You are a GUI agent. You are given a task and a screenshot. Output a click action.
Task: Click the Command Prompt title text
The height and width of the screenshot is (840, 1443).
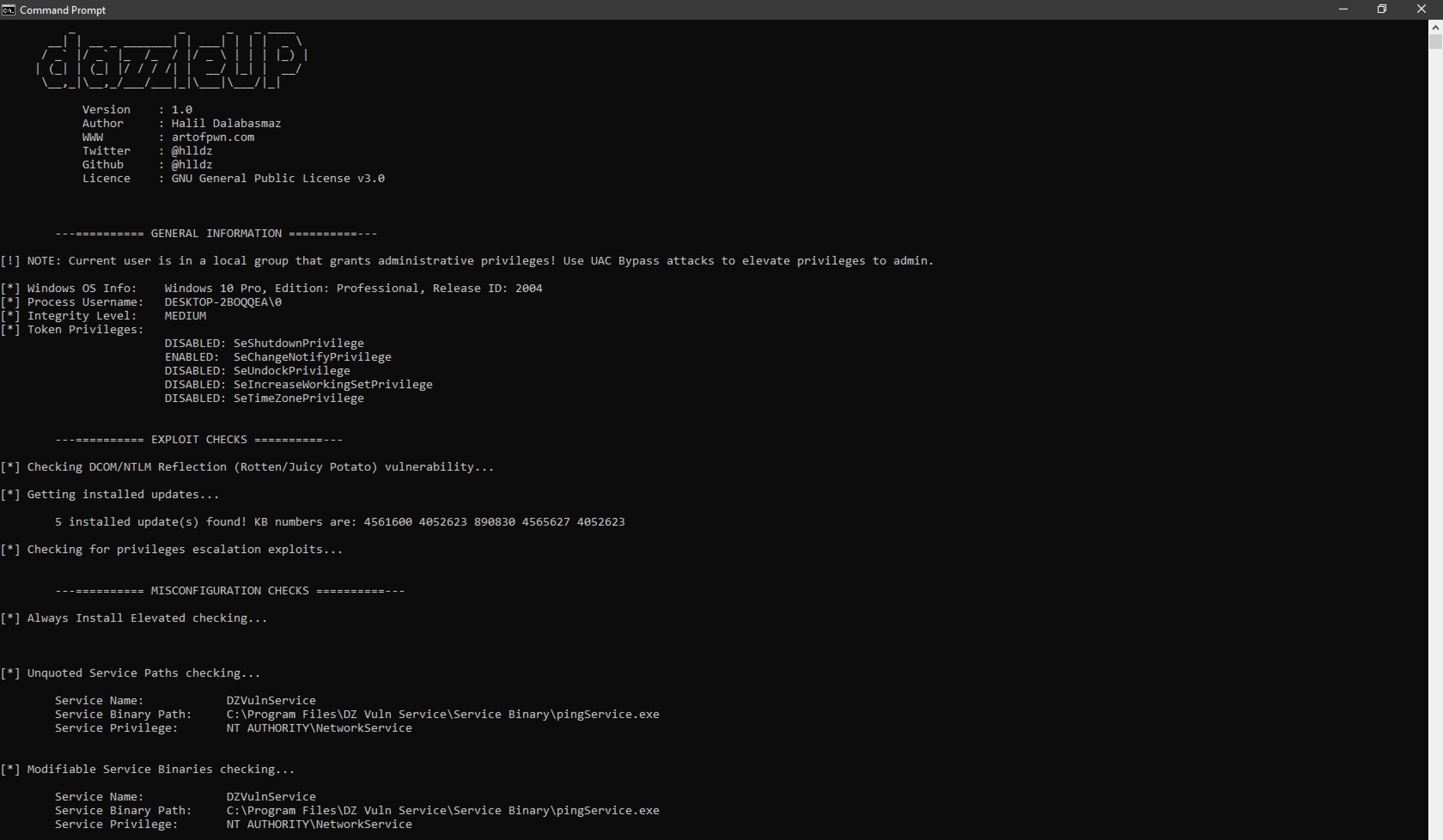coord(62,10)
